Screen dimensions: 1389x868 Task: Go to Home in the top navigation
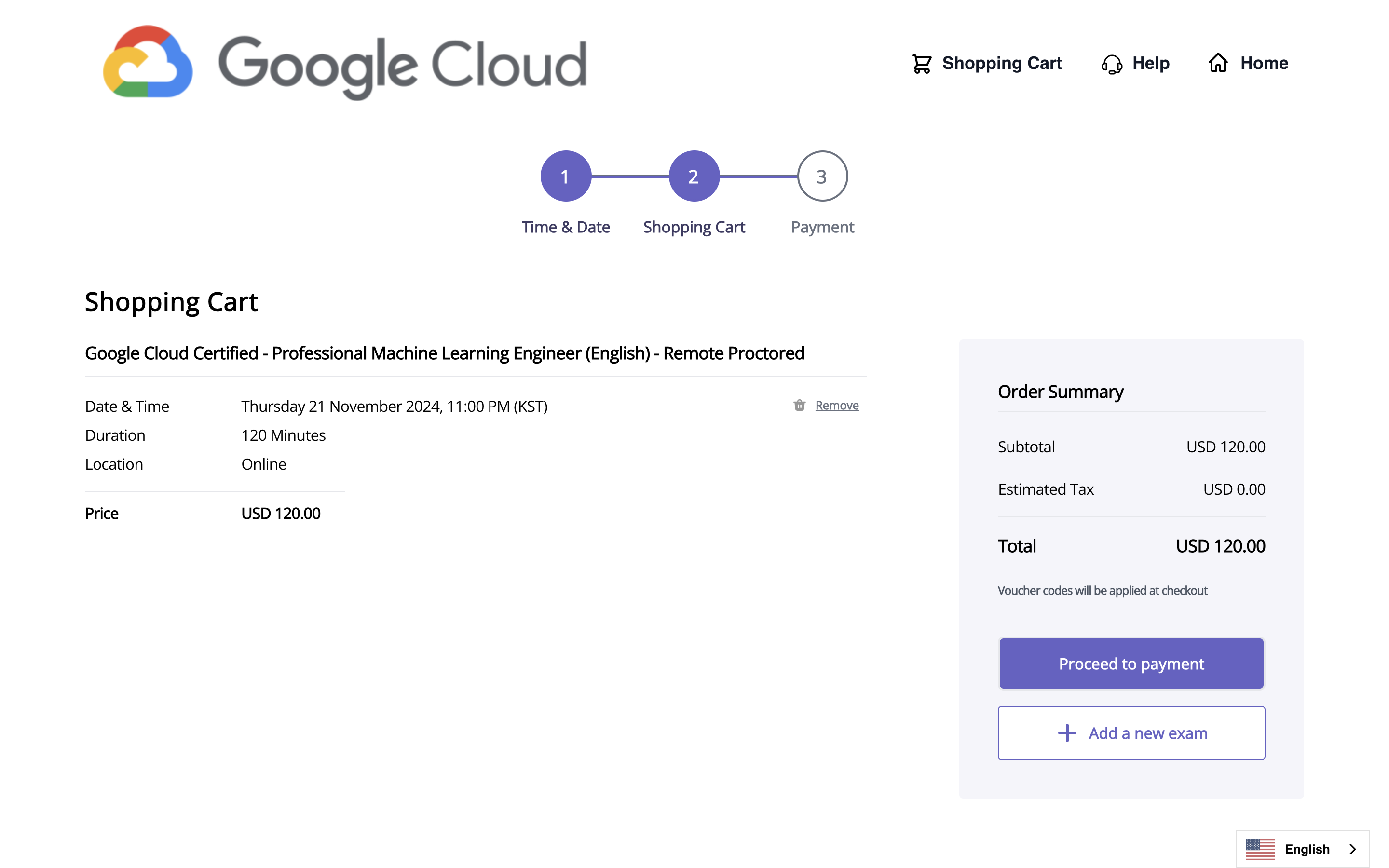[x=1264, y=63]
